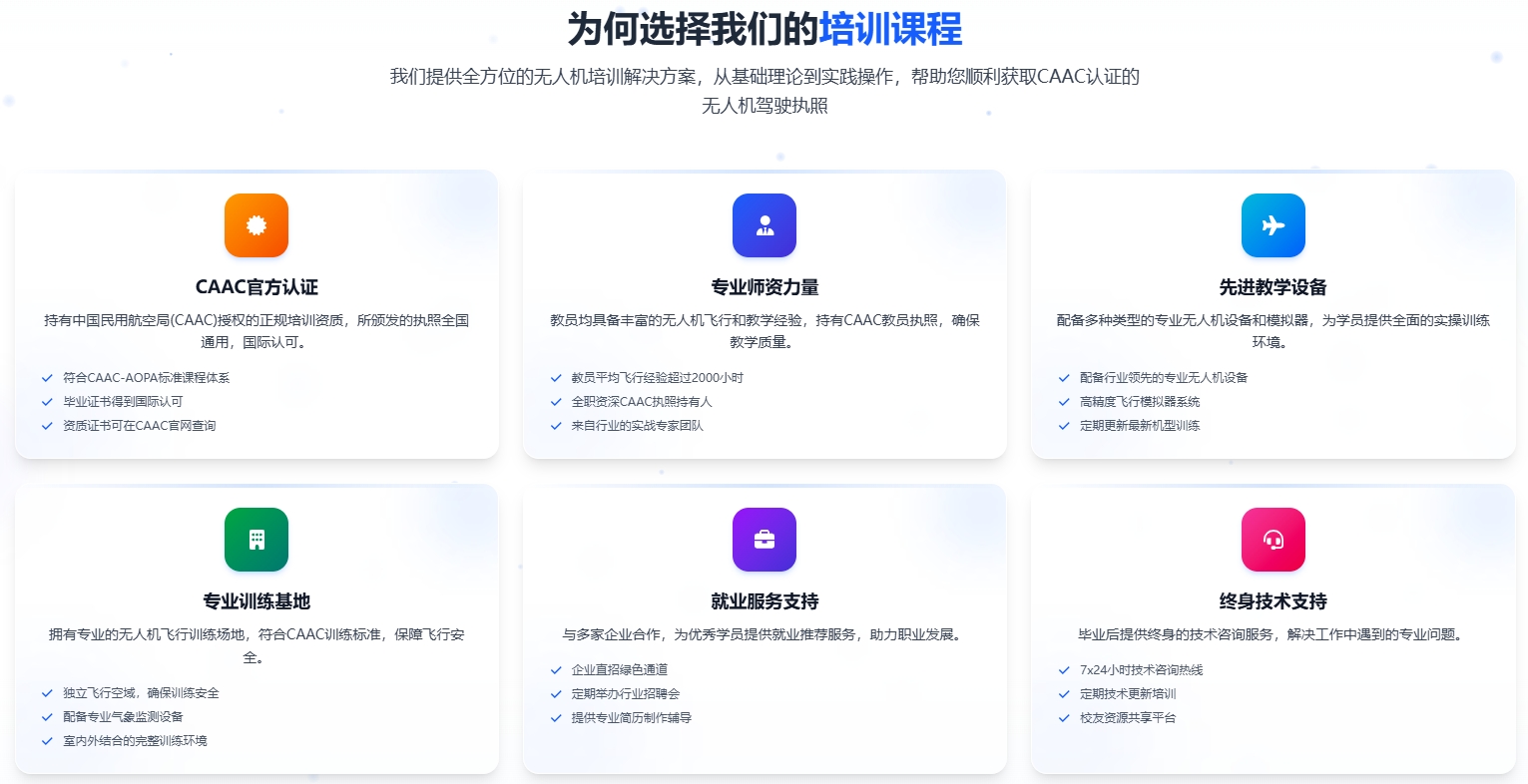This screenshot has height=784, width=1528.
Task: Click the checkmark next to 全职资深CAAC执照持有人
Action: pyautogui.click(x=555, y=402)
